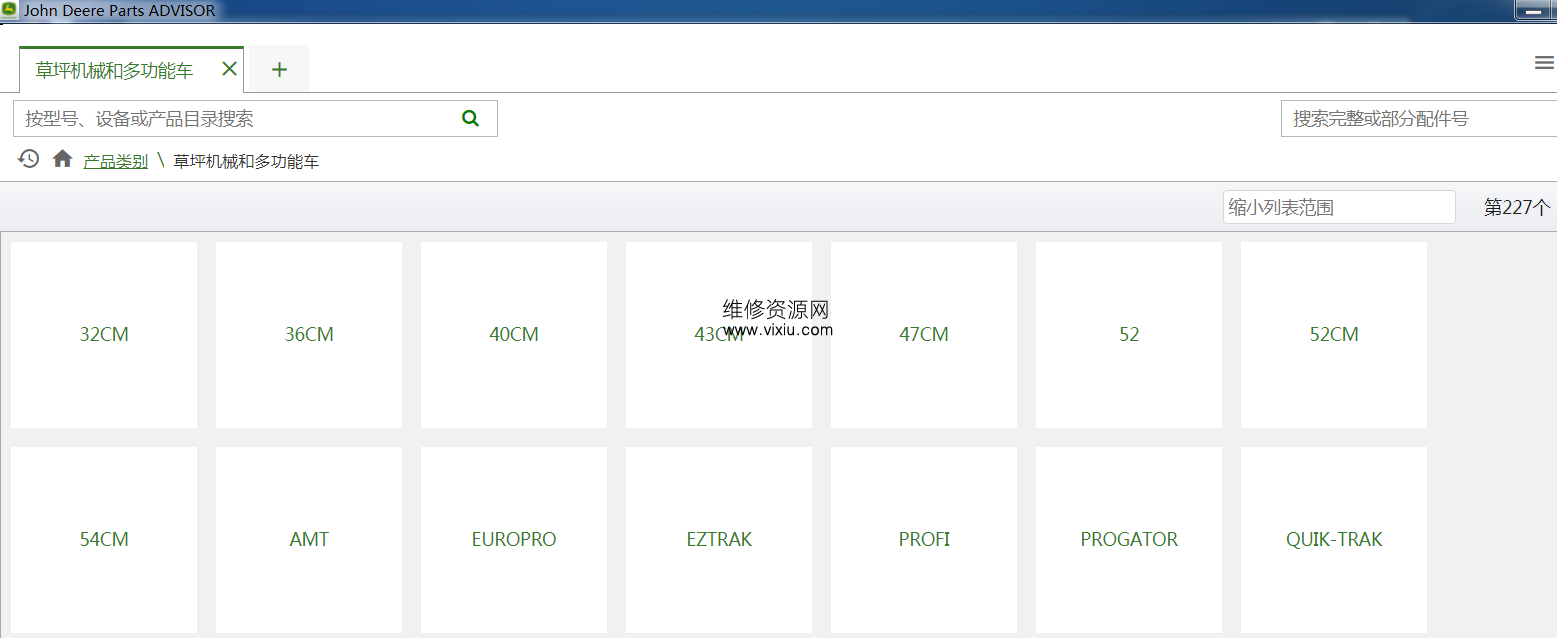Viewport: 1557px width, 638px height.
Task: Open a new tab with plus icon
Action: (x=279, y=70)
